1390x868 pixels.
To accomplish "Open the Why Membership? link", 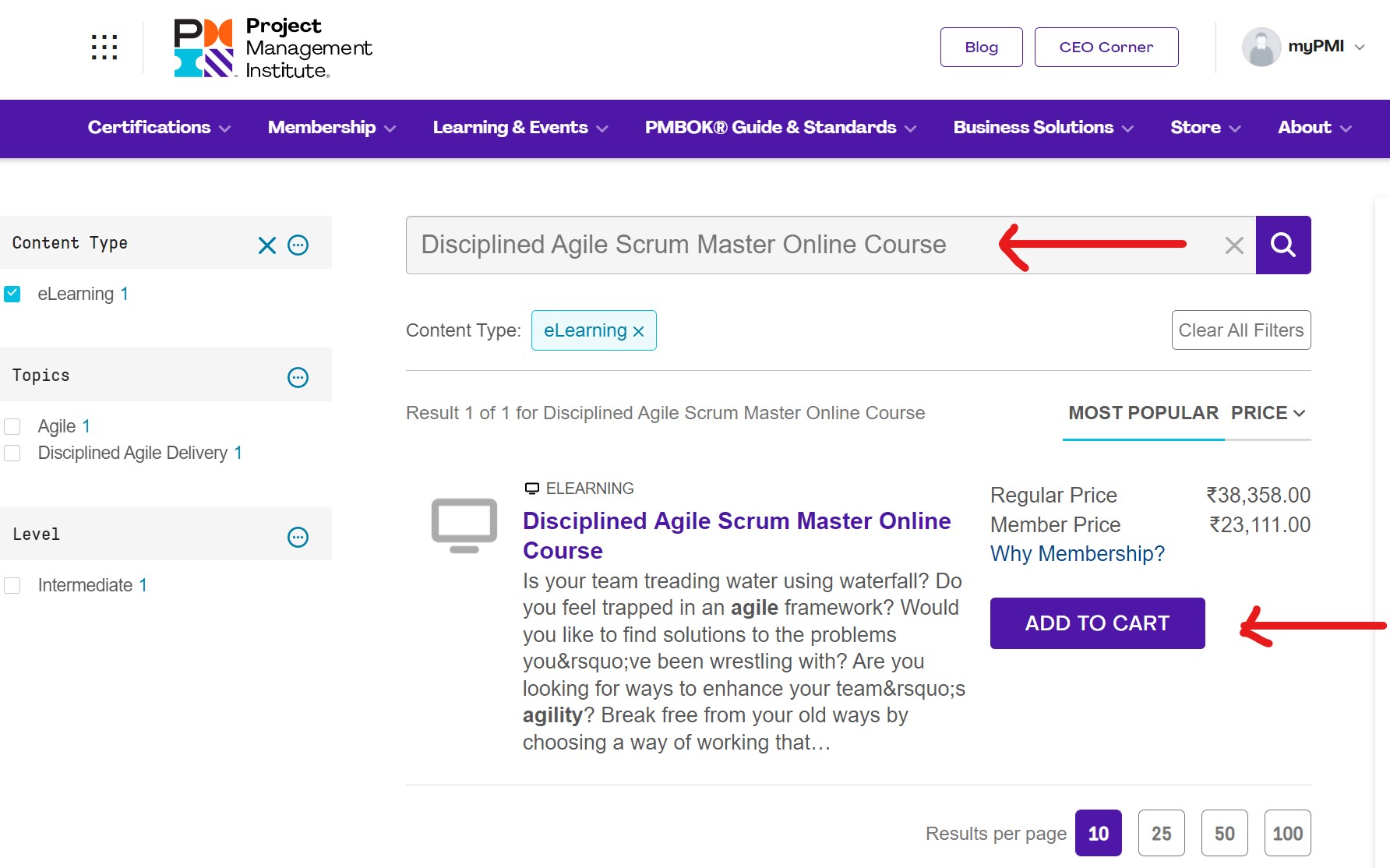I will (x=1077, y=554).
